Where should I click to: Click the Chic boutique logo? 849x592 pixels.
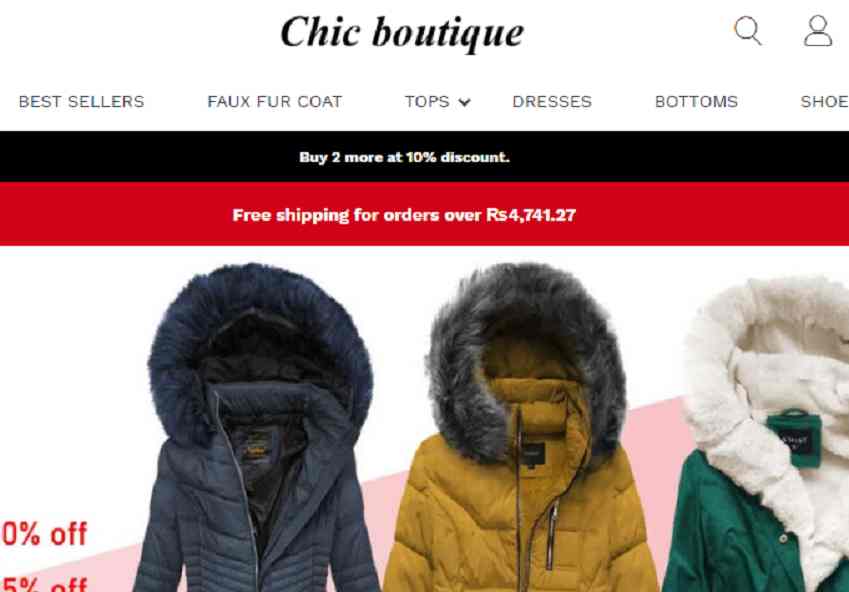402,33
